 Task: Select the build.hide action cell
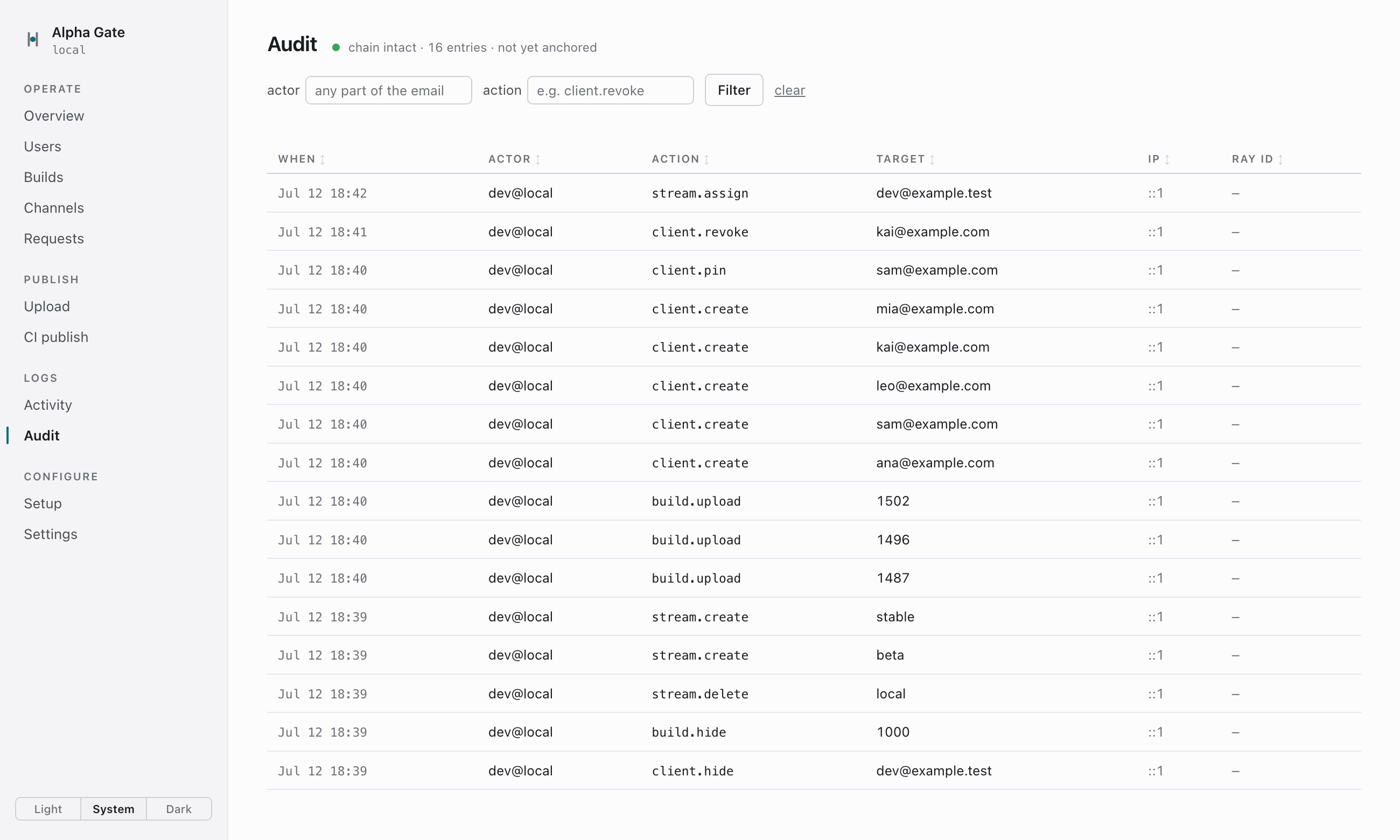click(x=689, y=732)
